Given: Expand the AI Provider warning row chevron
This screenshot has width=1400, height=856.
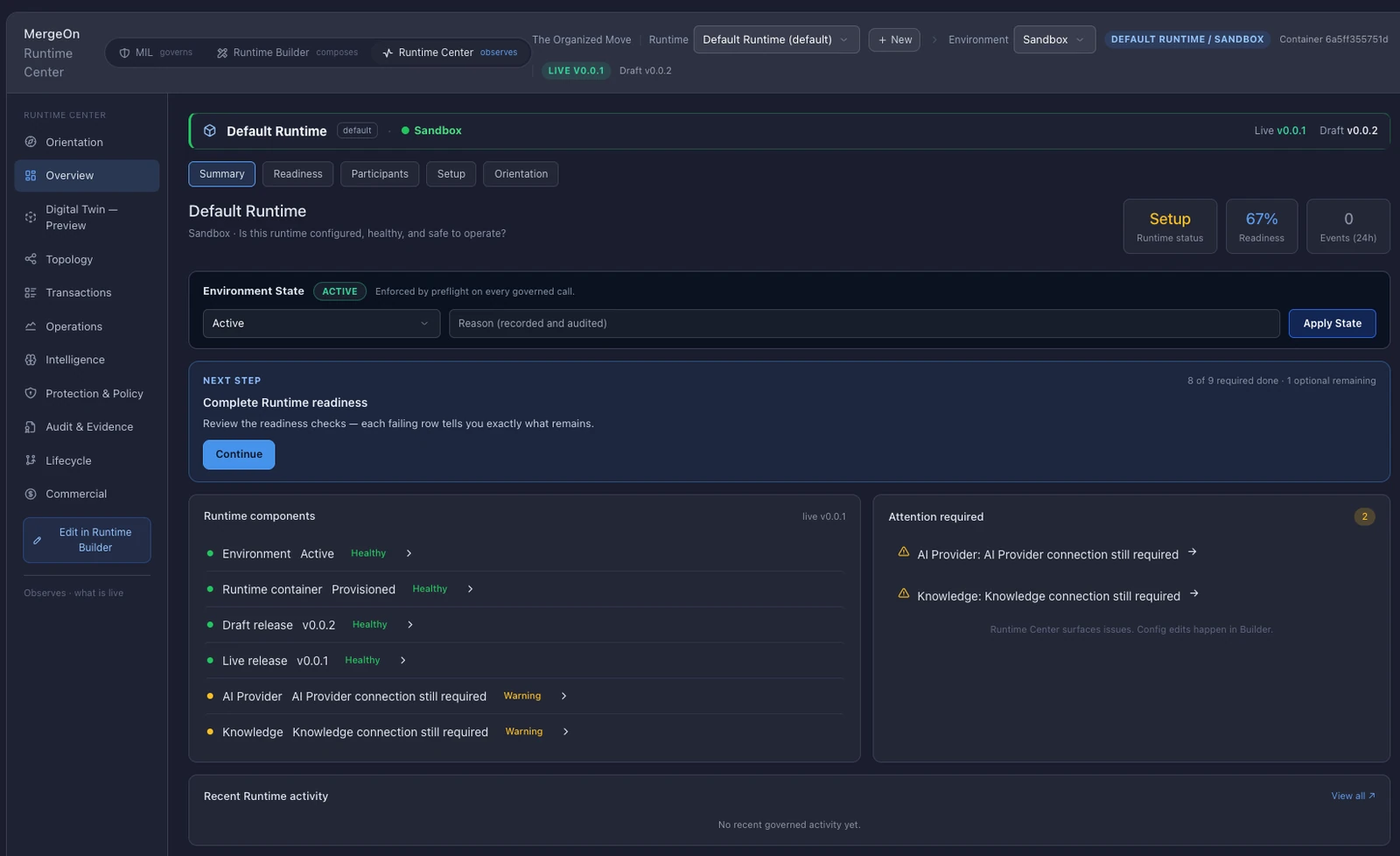Looking at the screenshot, I should coord(563,696).
